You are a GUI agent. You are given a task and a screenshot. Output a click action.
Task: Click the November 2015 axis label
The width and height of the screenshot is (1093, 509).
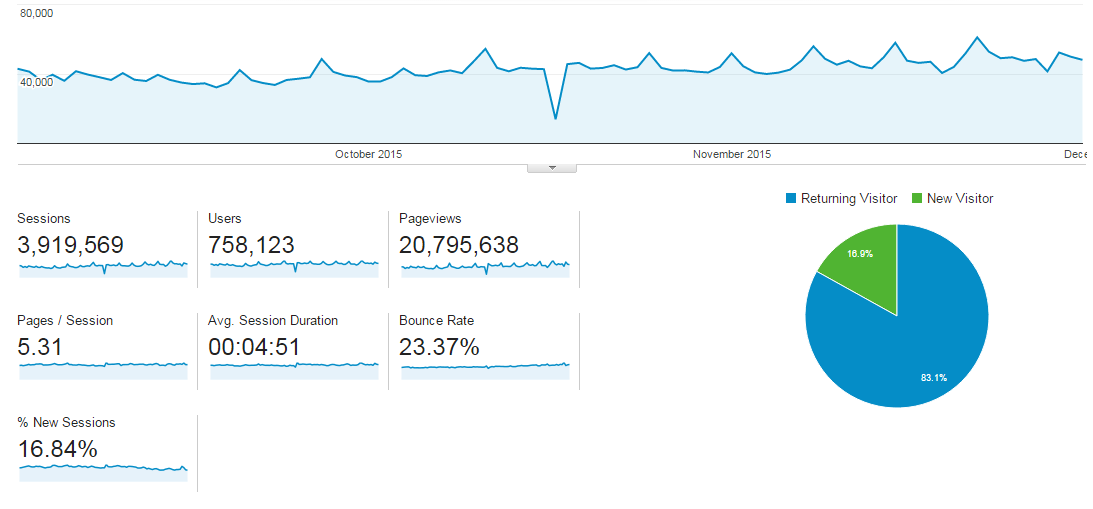[x=732, y=154]
